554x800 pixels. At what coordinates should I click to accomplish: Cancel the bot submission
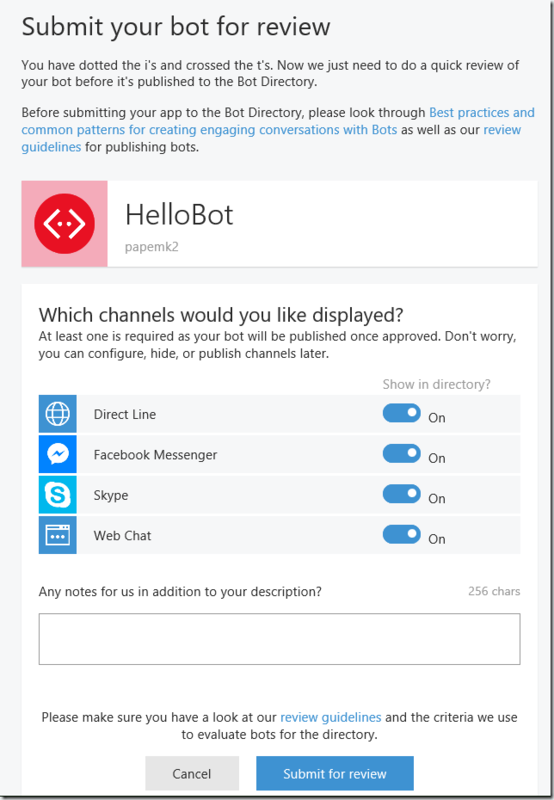pos(192,773)
